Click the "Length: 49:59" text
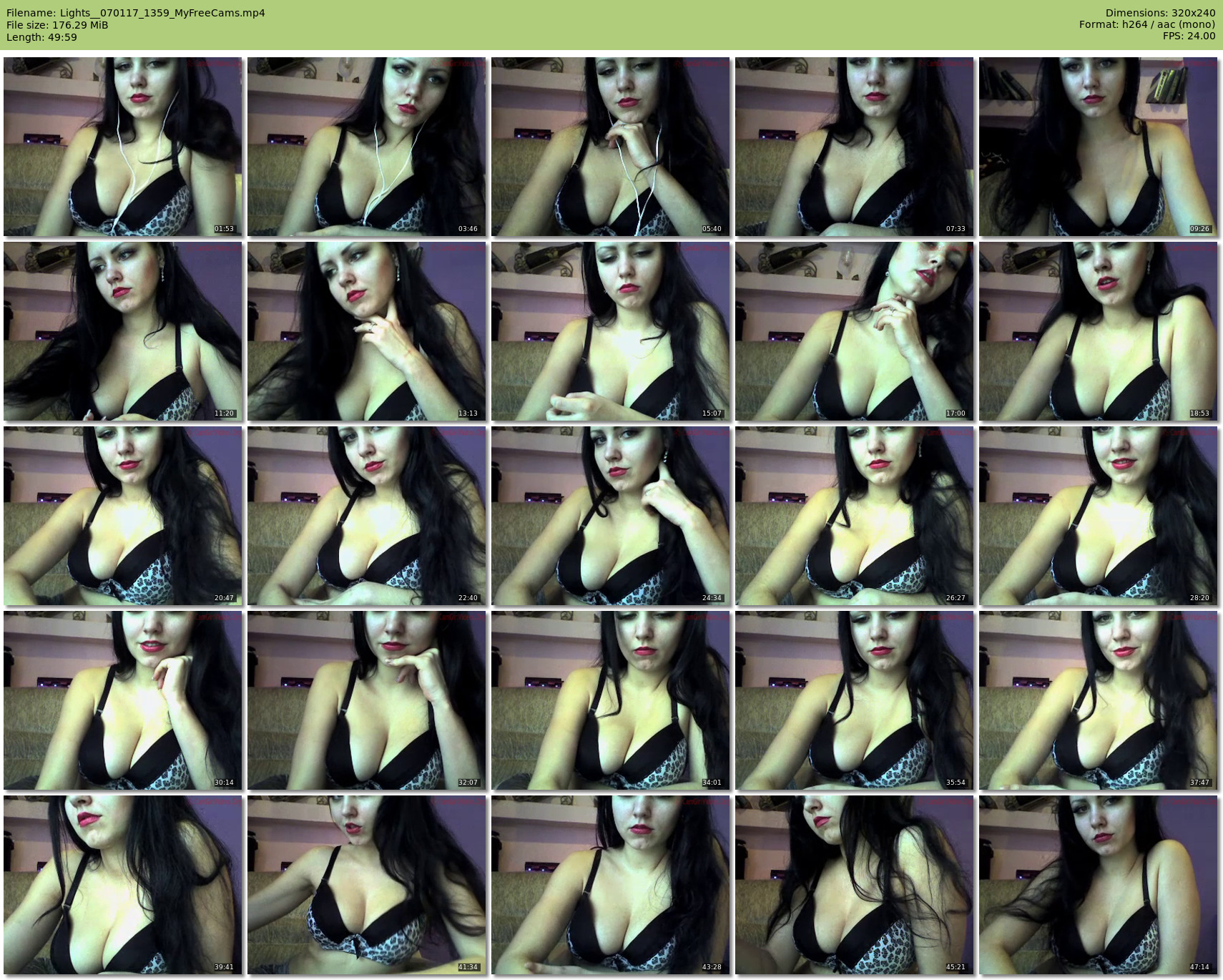This screenshot has width=1223, height=980. (x=41, y=37)
